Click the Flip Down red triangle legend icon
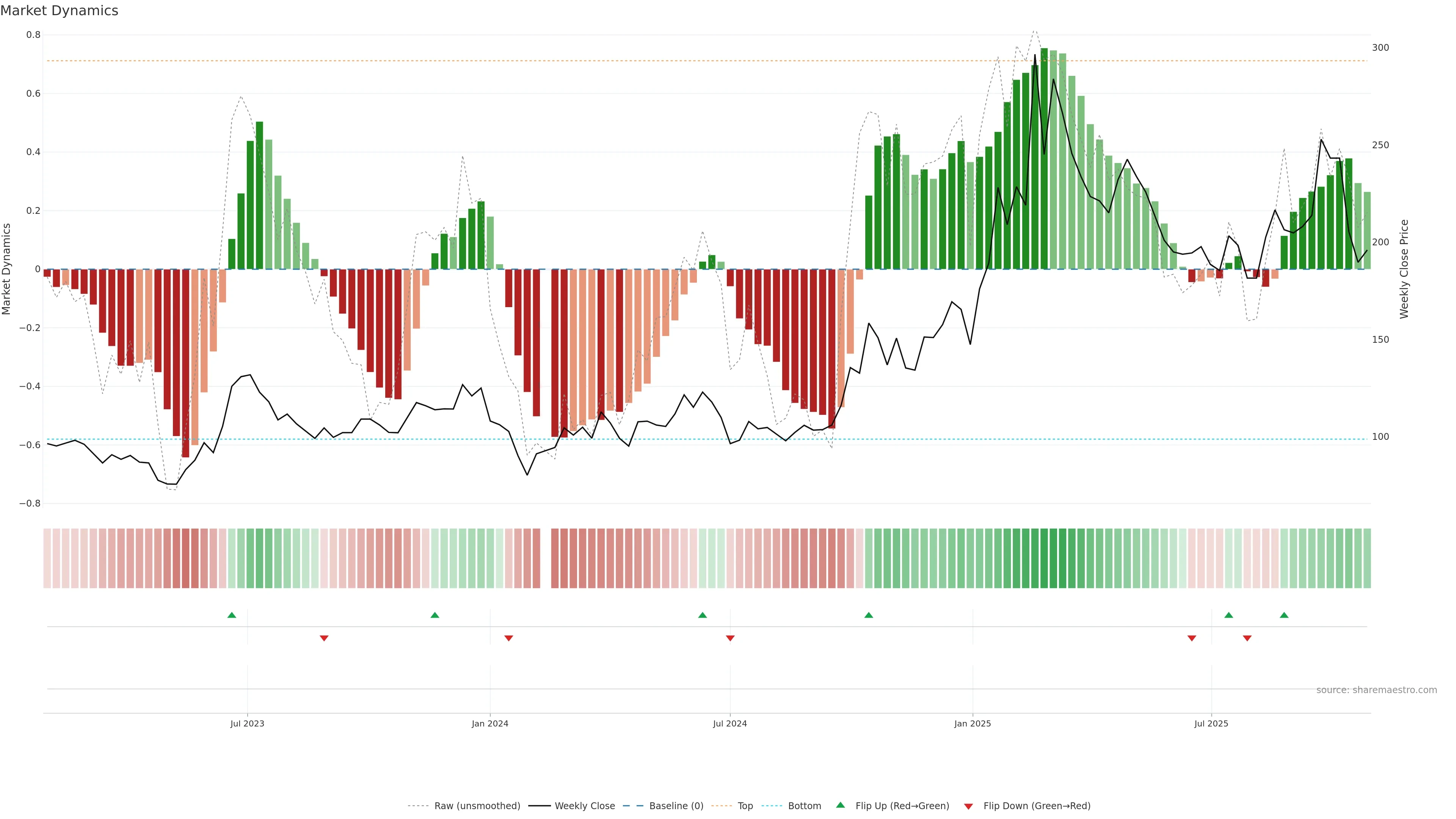The width and height of the screenshot is (1456, 819). (968, 806)
